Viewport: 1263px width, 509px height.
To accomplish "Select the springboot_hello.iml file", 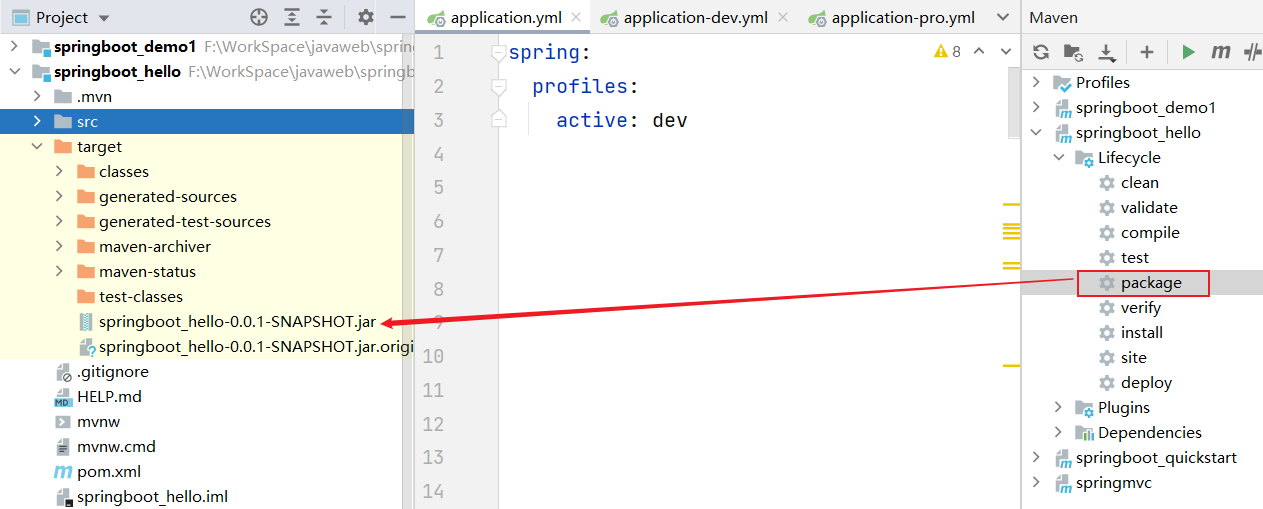I will [153, 496].
